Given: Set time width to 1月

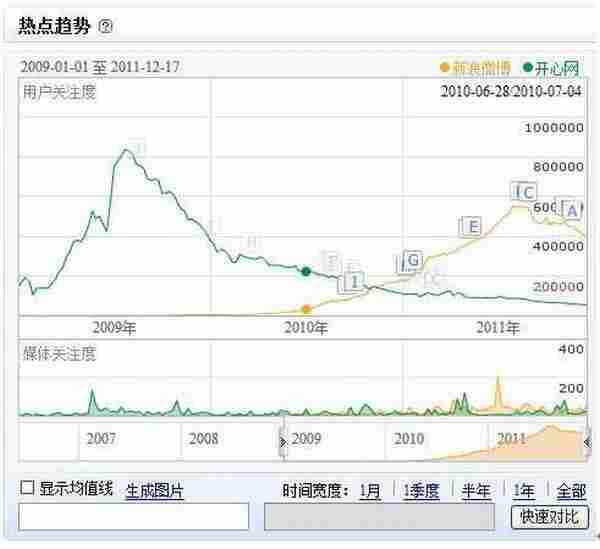Looking at the screenshot, I should (x=370, y=490).
